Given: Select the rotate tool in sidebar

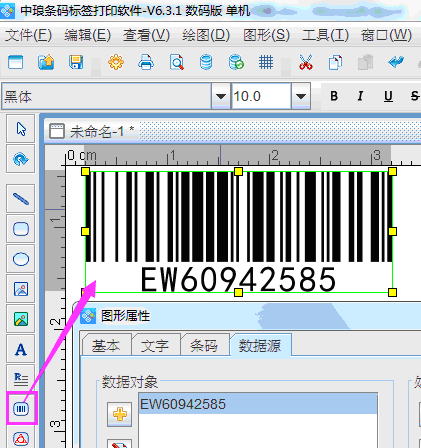Looking at the screenshot, I should pos(21,159).
